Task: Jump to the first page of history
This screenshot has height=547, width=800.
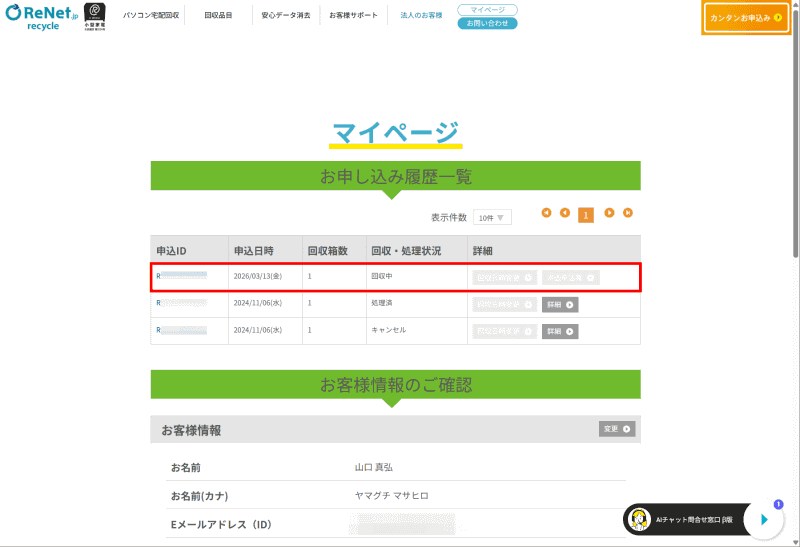Action: tap(546, 213)
